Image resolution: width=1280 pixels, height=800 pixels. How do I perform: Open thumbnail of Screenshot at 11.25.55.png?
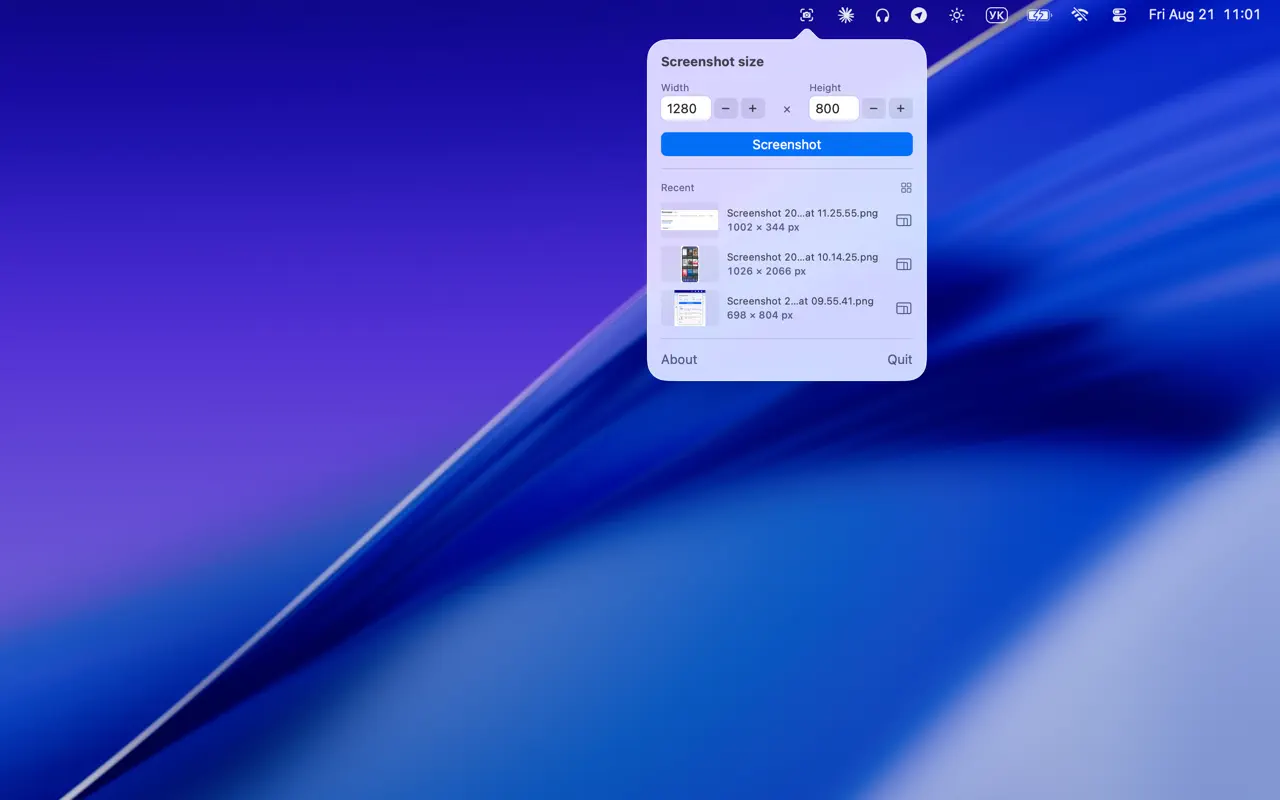(x=690, y=220)
